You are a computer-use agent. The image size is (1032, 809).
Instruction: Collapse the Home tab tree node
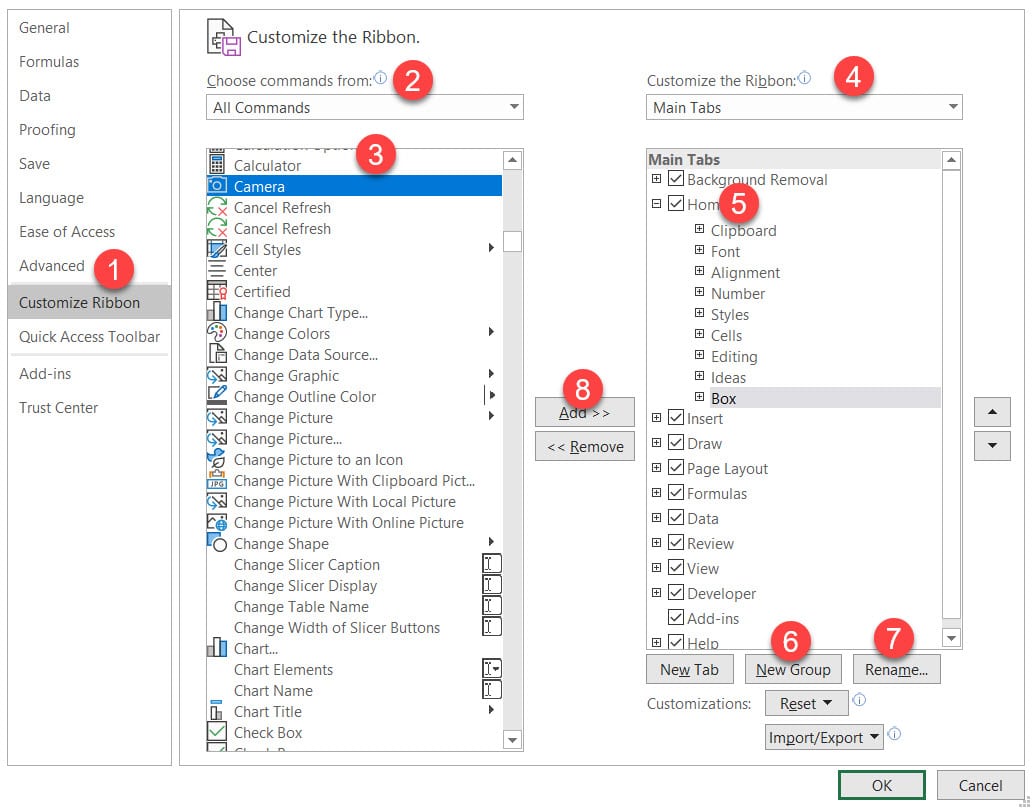[x=656, y=203]
